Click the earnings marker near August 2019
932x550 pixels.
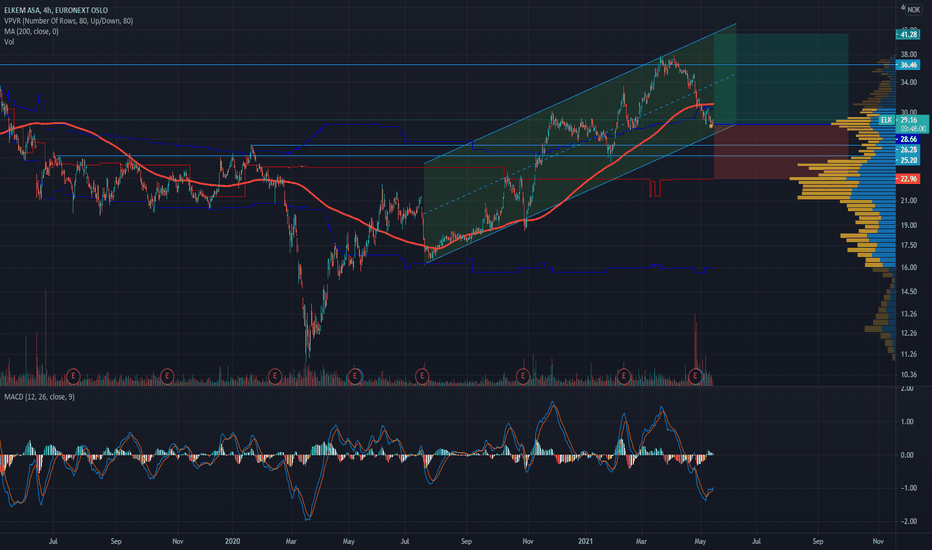click(73, 376)
